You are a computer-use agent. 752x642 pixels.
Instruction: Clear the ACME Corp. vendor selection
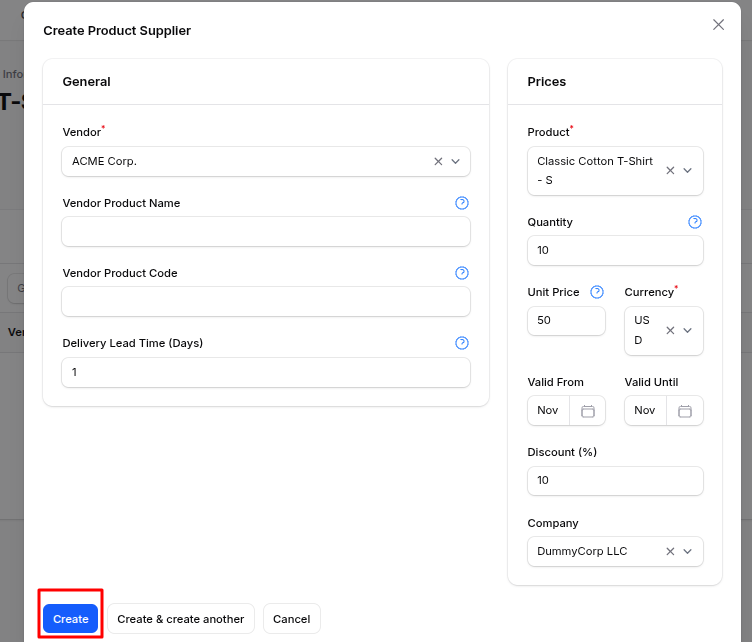pyautogui.click(x=438, y=161)
